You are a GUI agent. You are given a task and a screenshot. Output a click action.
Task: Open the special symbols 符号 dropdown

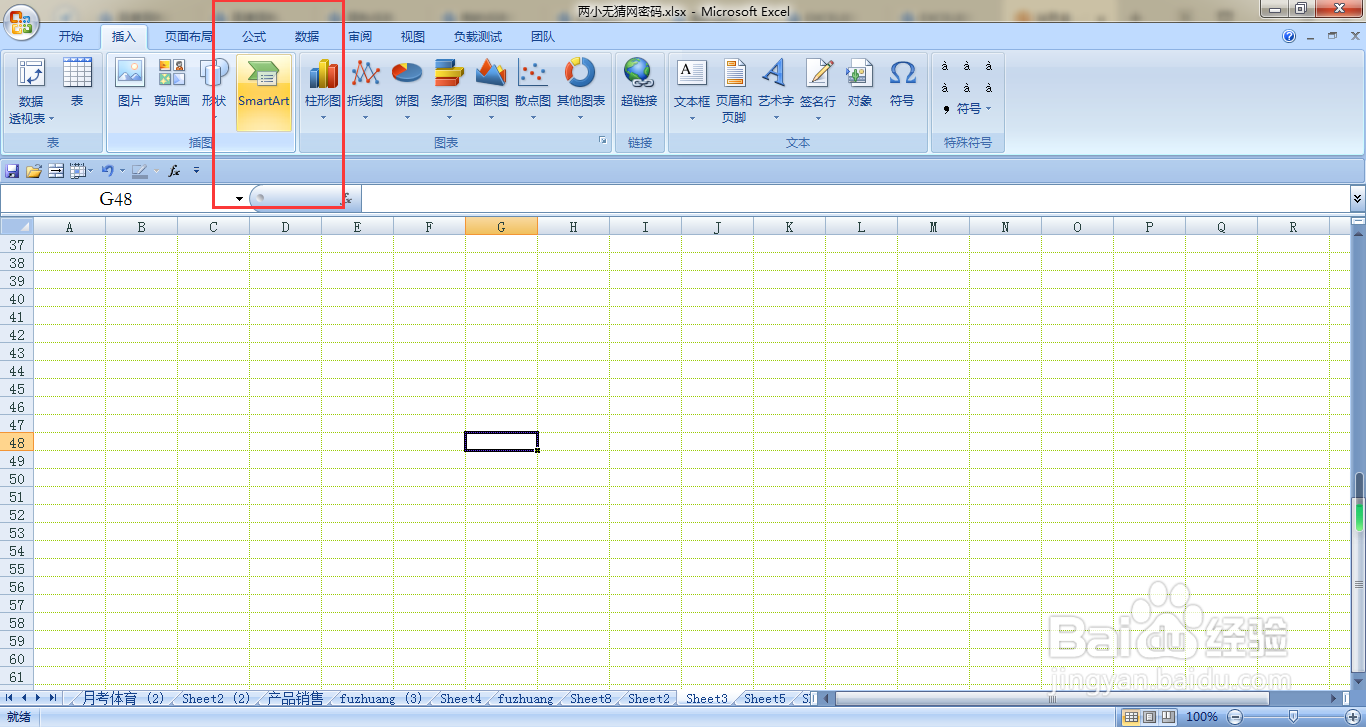click(x=967, y=108)
